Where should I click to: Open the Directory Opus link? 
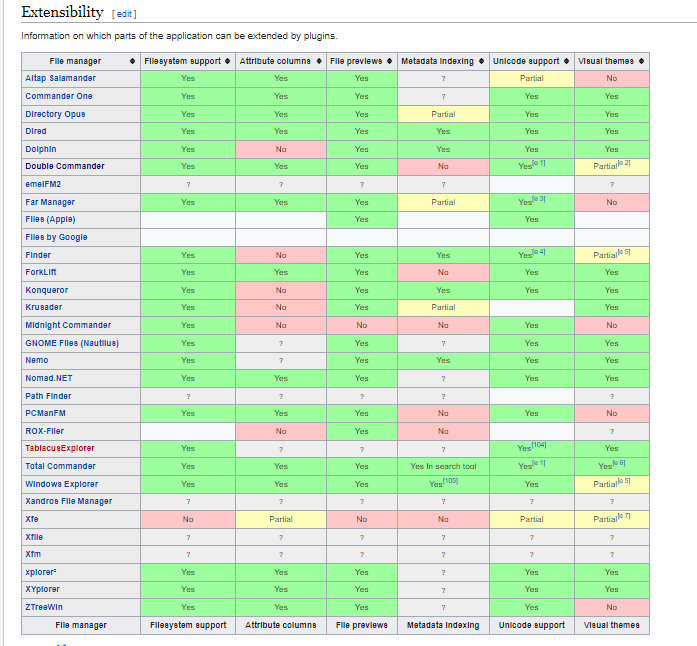tap(55, 114)
